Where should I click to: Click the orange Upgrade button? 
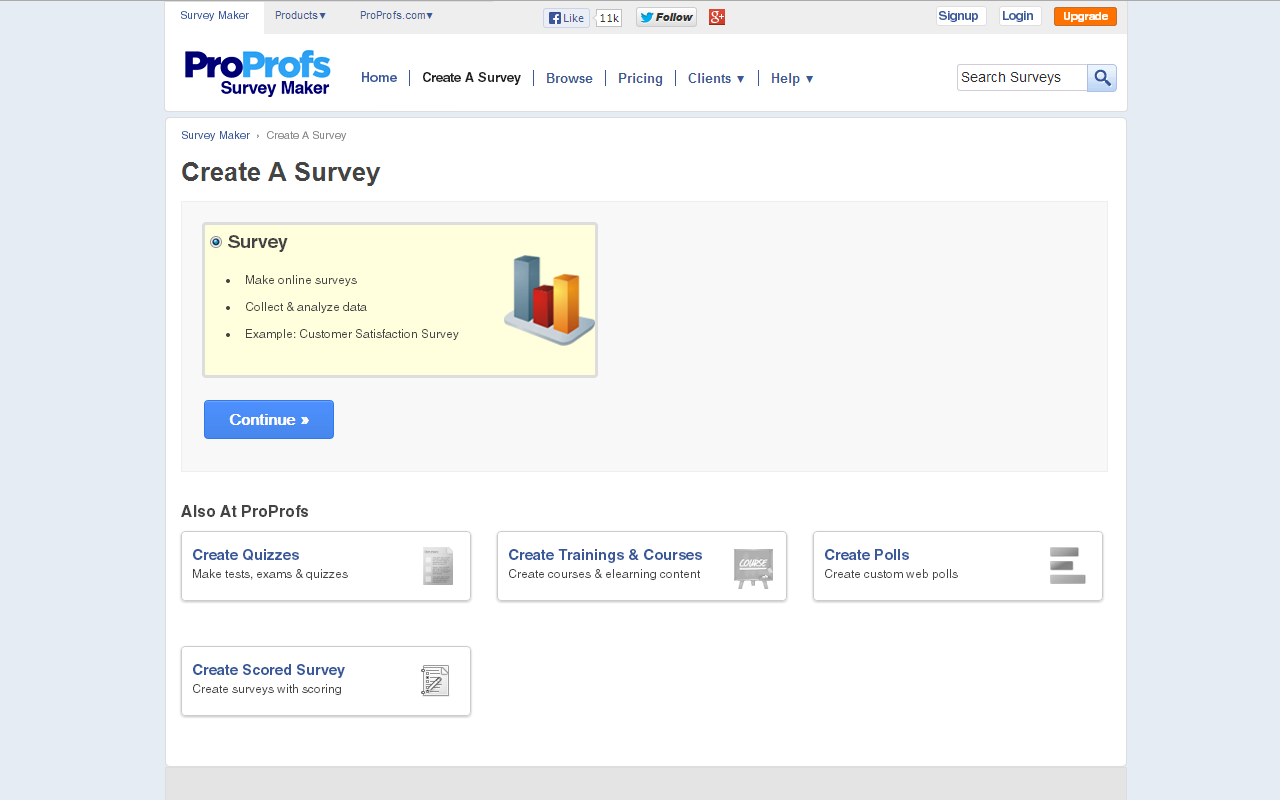[1085, 17]
